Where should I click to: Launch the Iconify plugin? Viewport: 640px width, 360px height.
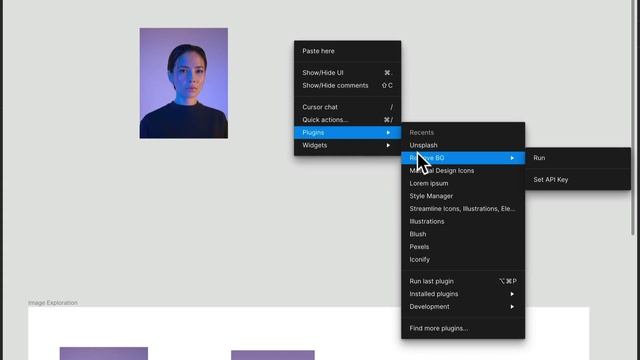[x=463, y=260]
